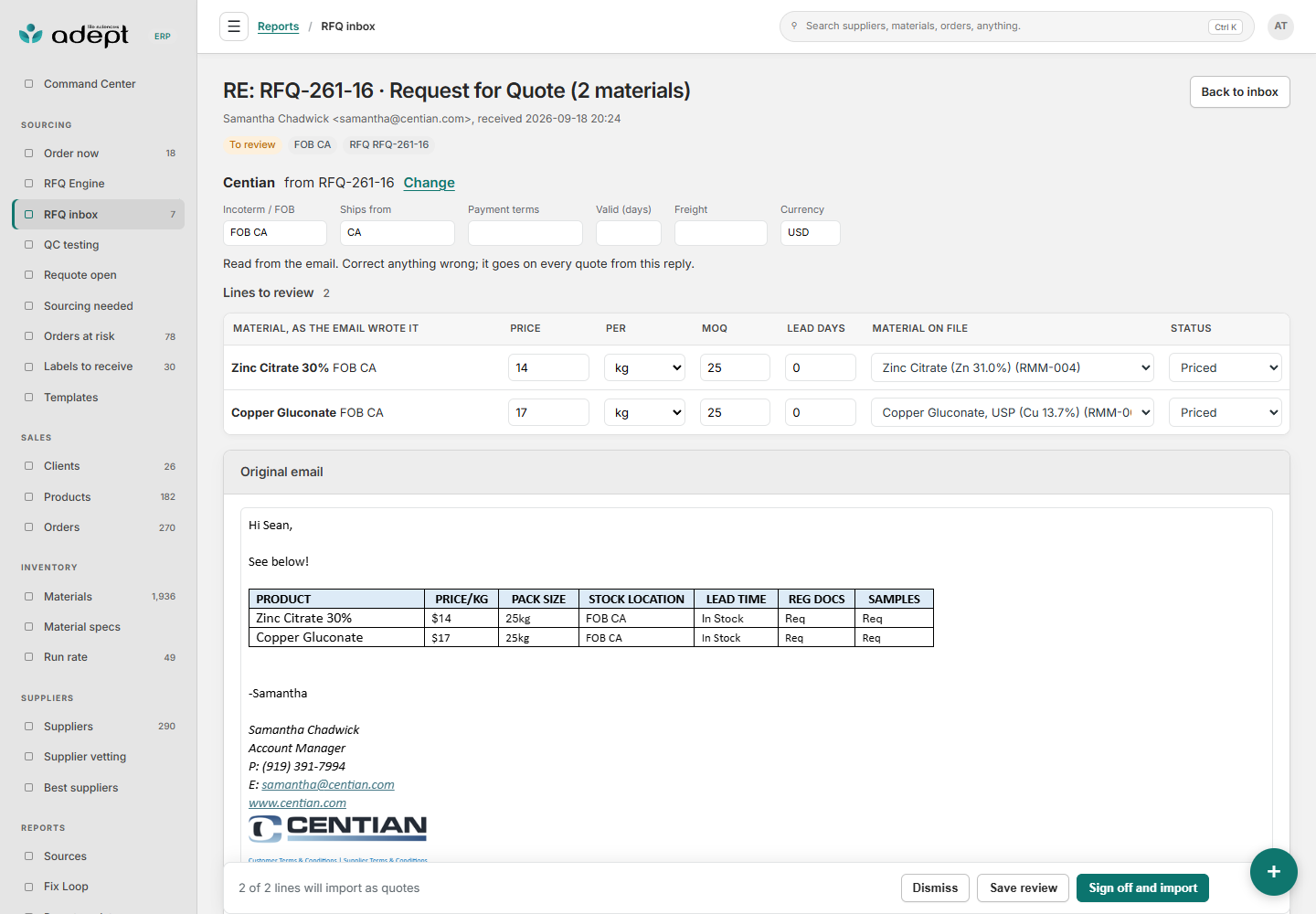Click the Centian logo in the email
The image size is (1316, 914).
click(x=337, y=828)
